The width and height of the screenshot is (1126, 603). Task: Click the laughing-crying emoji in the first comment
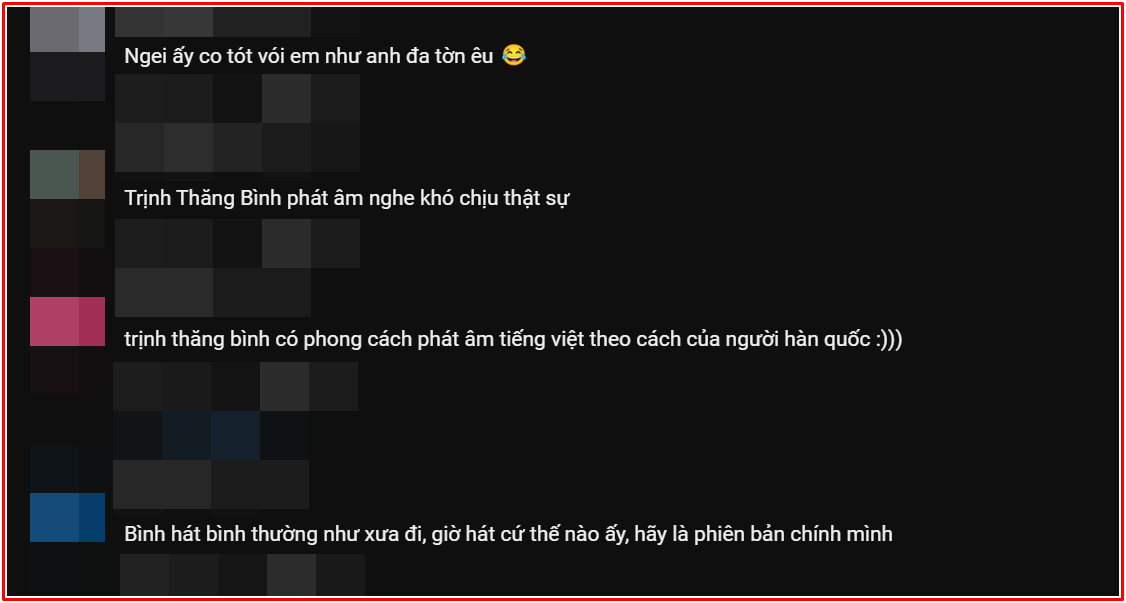pos(513,55)
